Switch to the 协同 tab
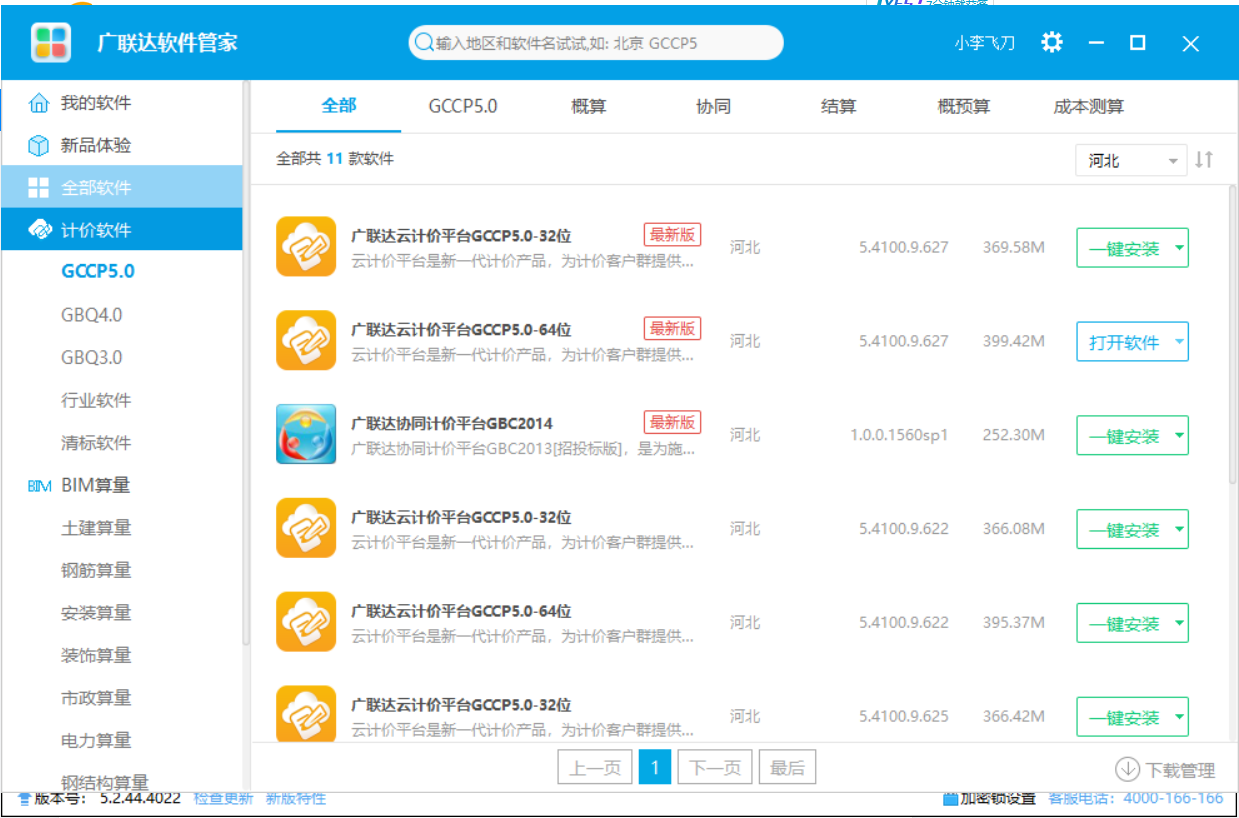The image size is (1239, 818). (x=713, y=106)
